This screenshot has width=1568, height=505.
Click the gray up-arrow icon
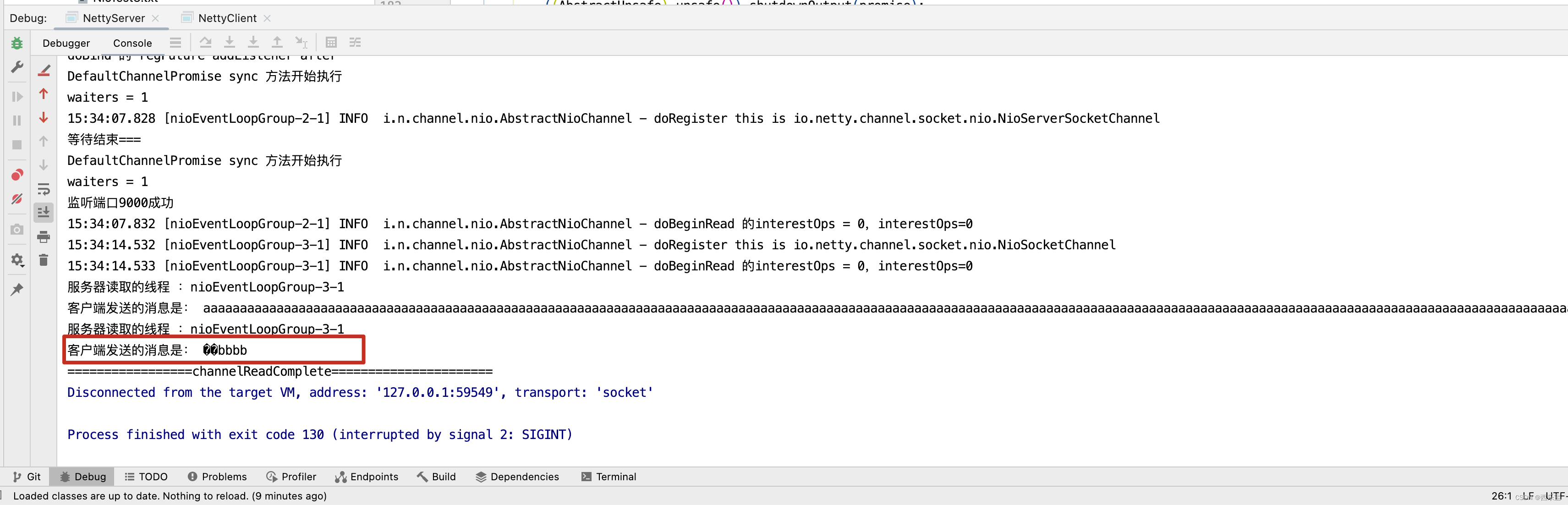tap(44, 141)
